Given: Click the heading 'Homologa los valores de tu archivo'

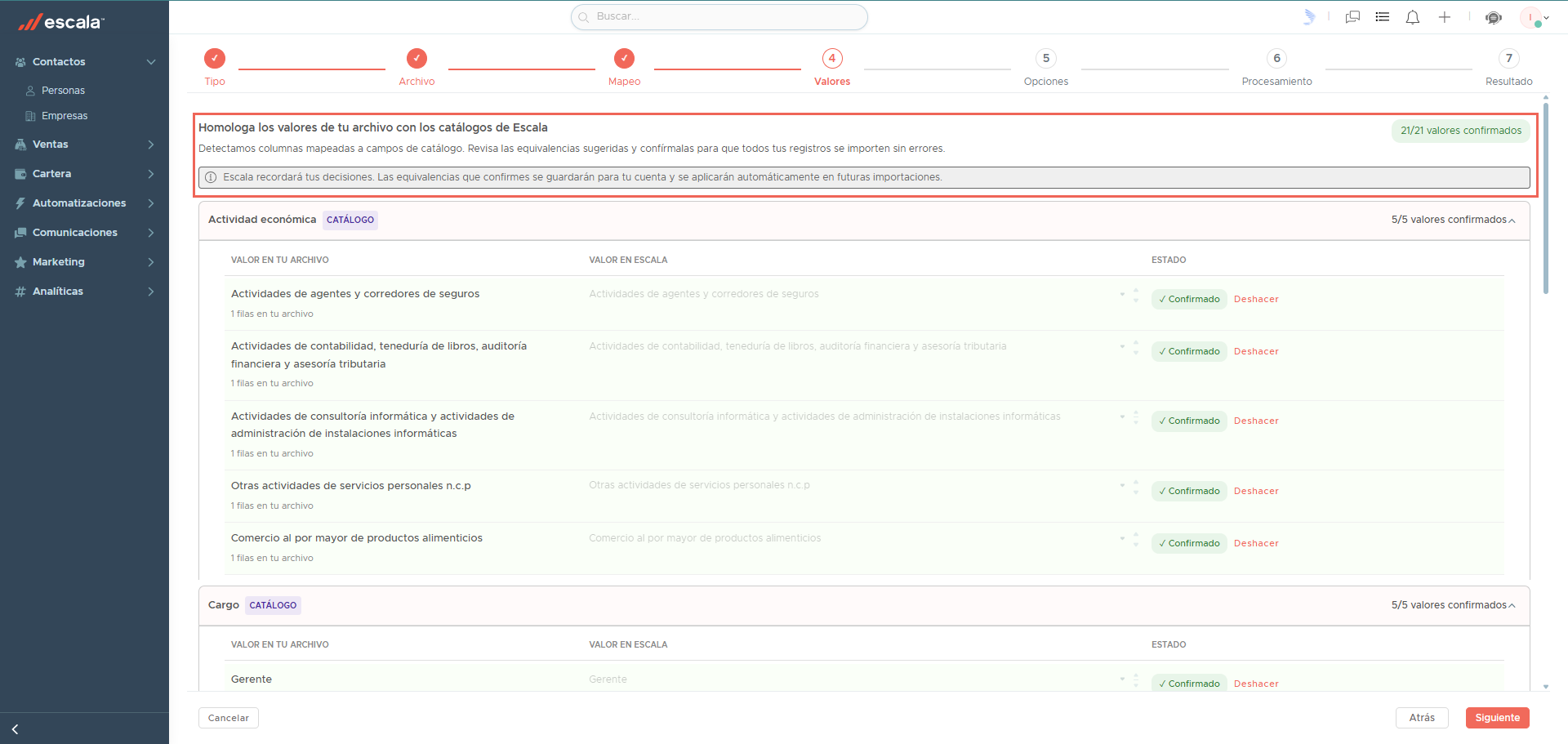Looking at the screenshot, I should (x=373, y=128).
